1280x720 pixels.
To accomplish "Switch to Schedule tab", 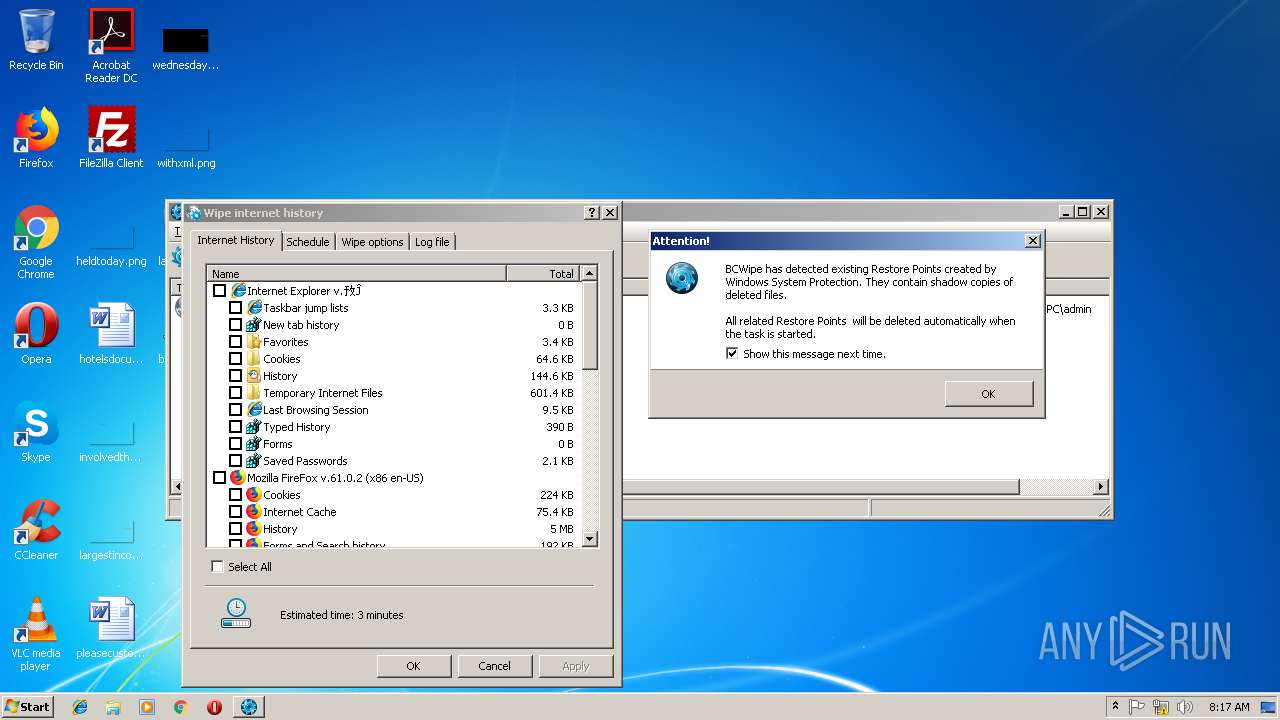I will [x=308, y=242].
